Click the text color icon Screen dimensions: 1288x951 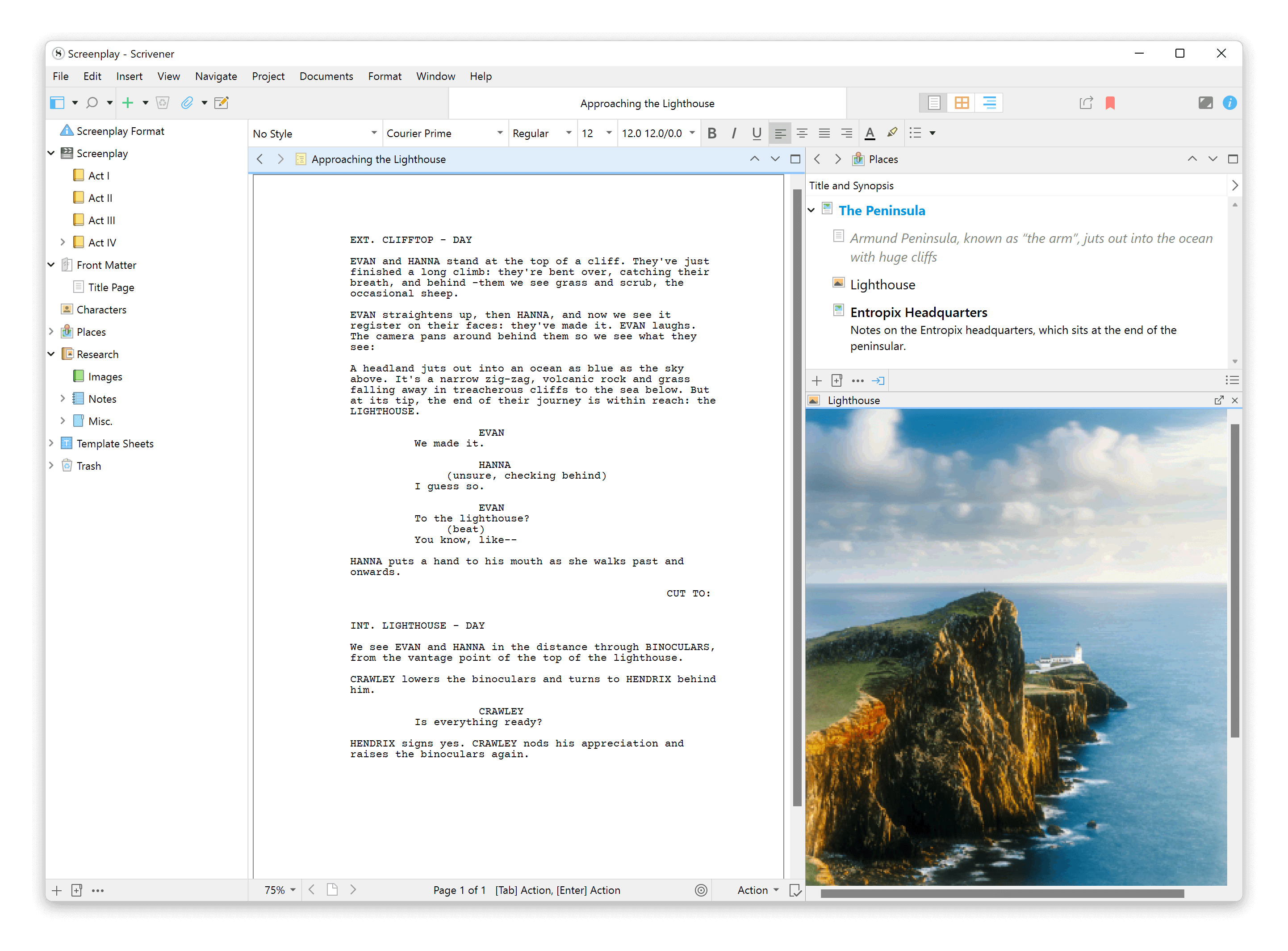[870, 133]
